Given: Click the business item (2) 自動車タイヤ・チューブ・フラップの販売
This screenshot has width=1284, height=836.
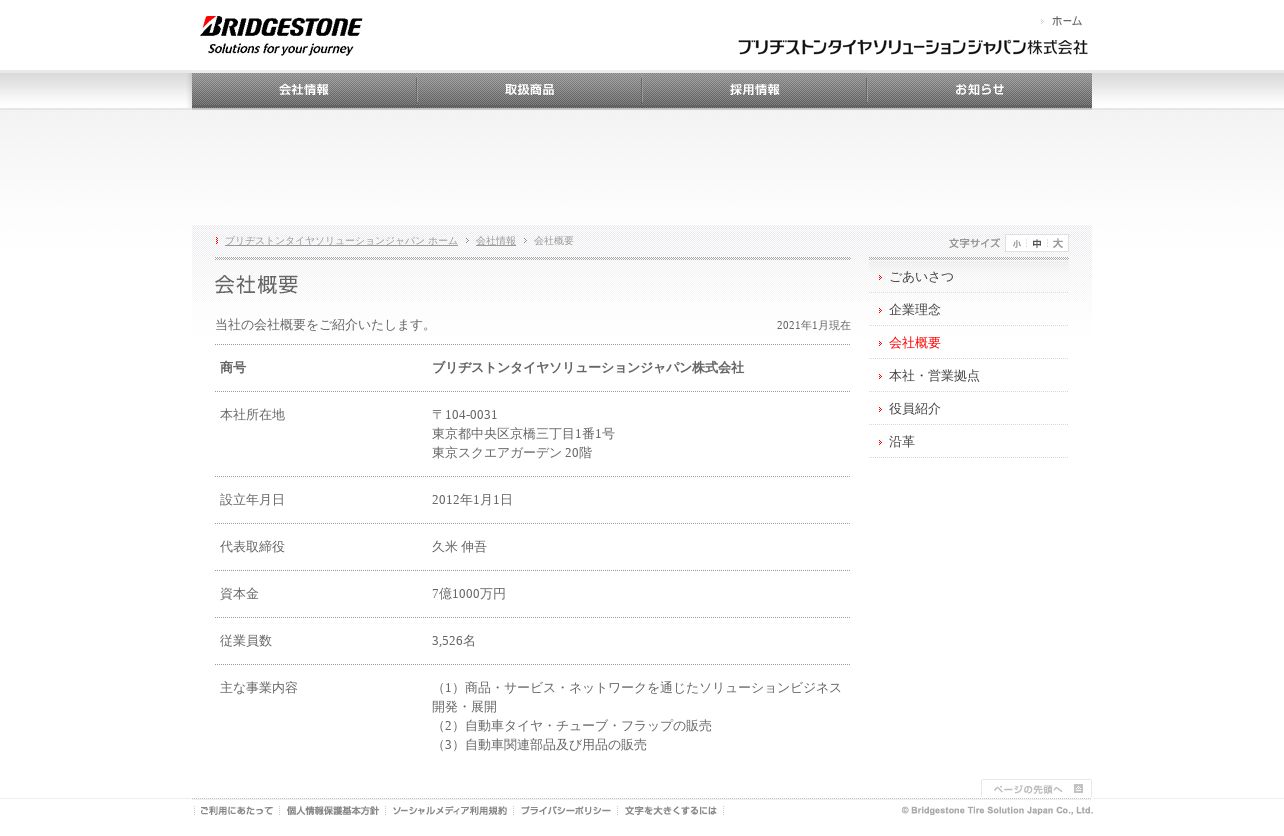Looking at the screenshot, I should pos(572,726).
